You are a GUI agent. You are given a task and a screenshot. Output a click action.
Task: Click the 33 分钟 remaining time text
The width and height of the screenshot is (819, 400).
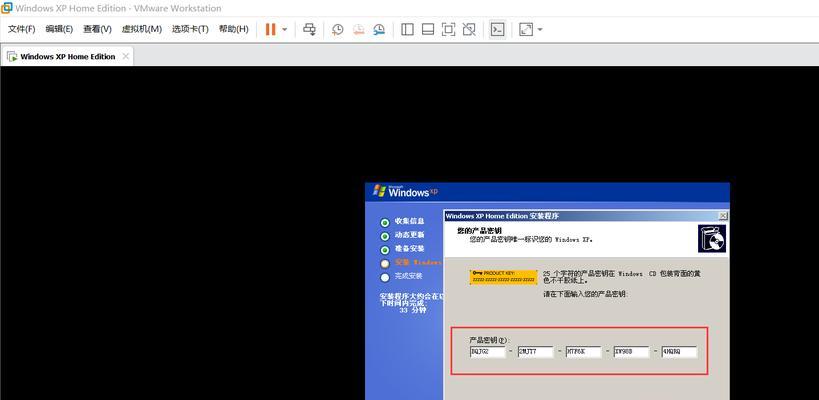413,310
